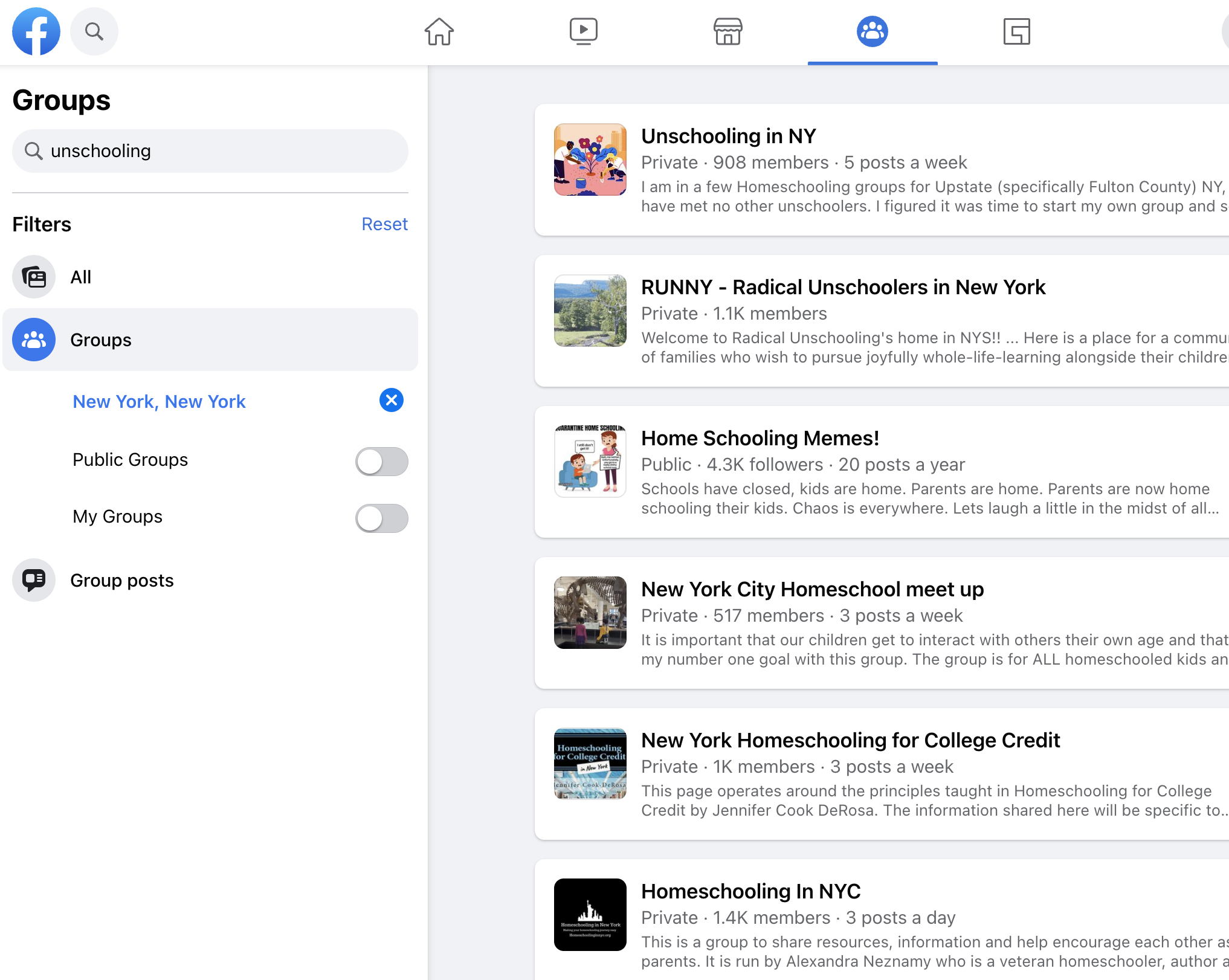This screenshot has width=1229, height=980.
Task: Click the magnifier icon in groups search field
Action: click(x=34, y=151)
